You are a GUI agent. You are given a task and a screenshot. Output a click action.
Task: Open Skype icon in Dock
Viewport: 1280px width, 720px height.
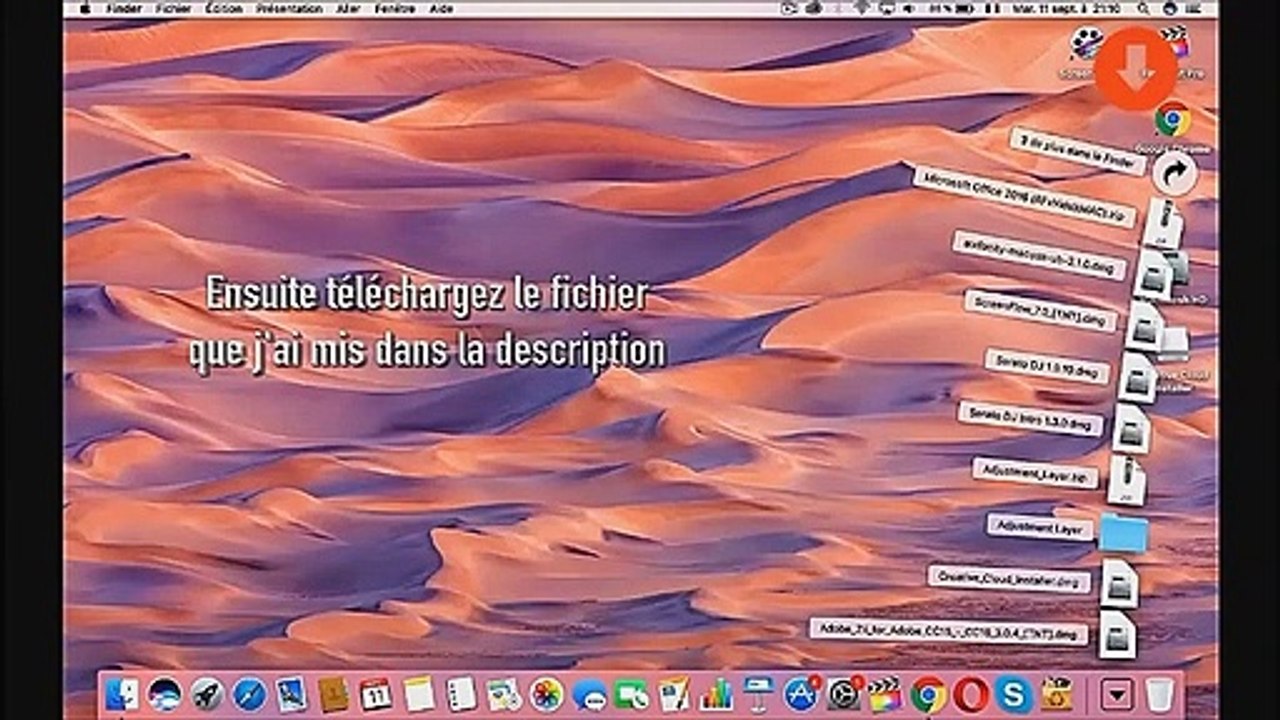click(x=1013, y=694)
